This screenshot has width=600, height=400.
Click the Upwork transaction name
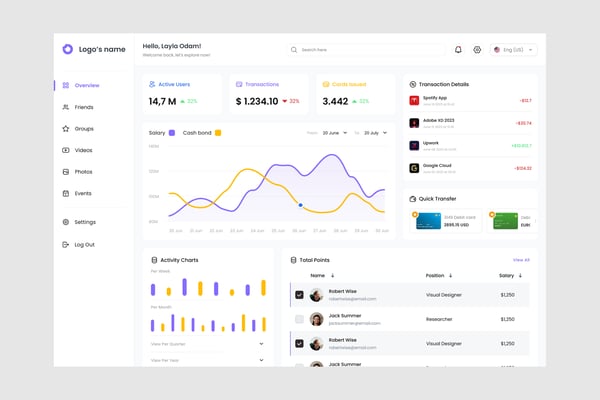pos(430,143)
